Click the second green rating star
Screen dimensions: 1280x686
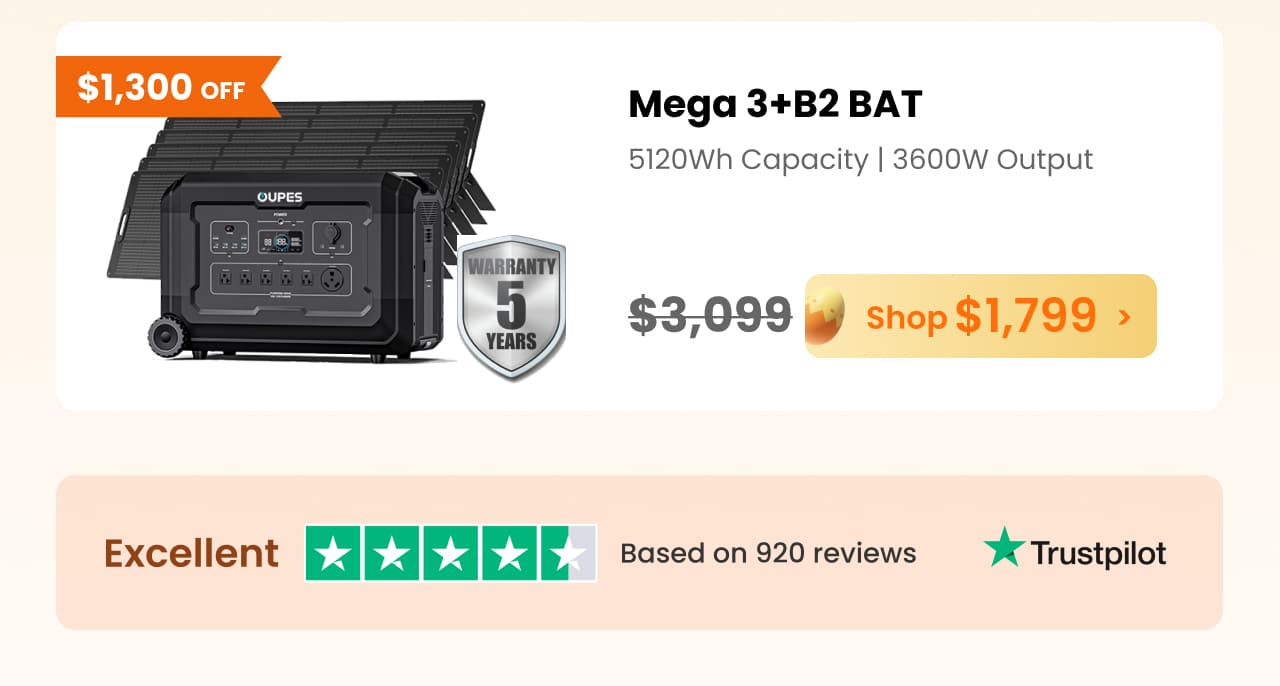click(392, 553)
